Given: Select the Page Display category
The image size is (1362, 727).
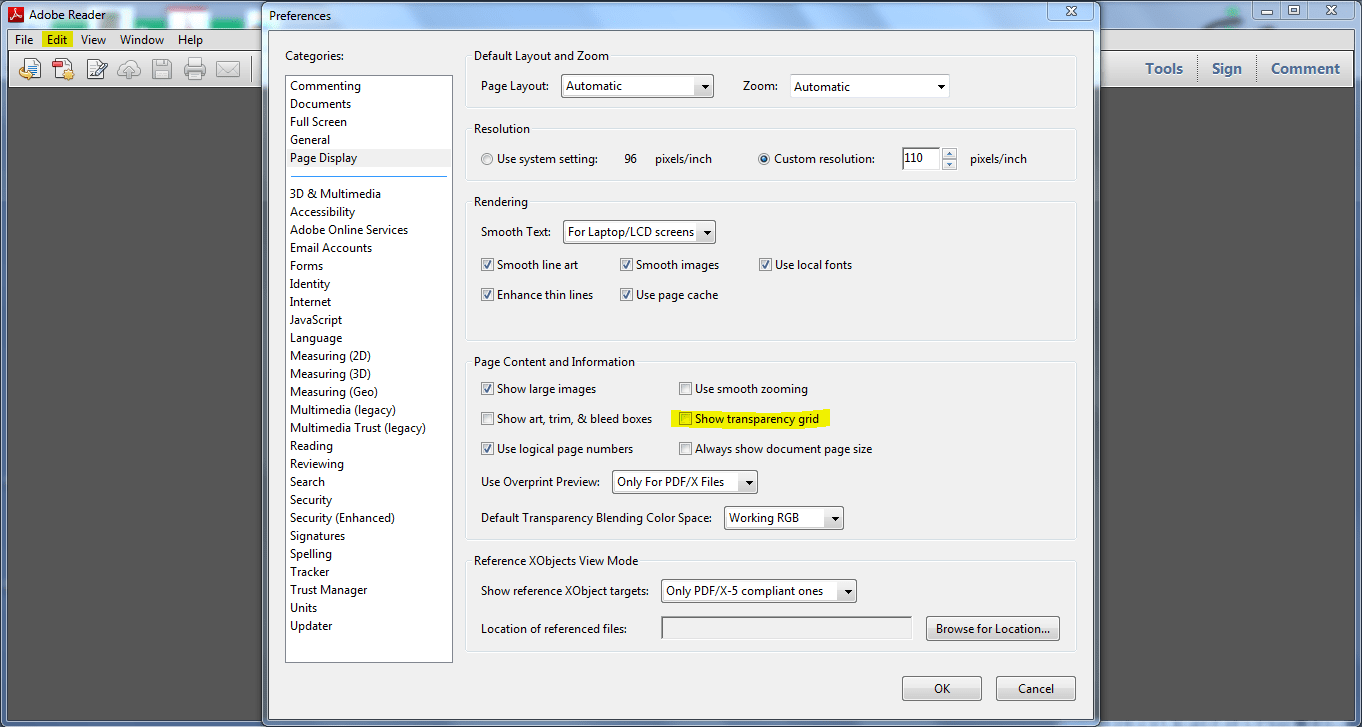Looking at the screenshot, I should point(323,158).
